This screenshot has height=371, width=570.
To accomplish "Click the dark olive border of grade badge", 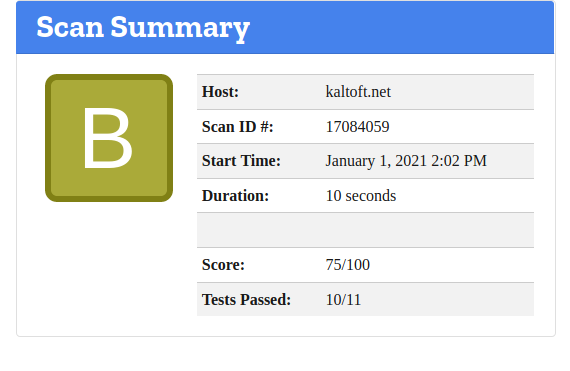I will click(48, 138).
